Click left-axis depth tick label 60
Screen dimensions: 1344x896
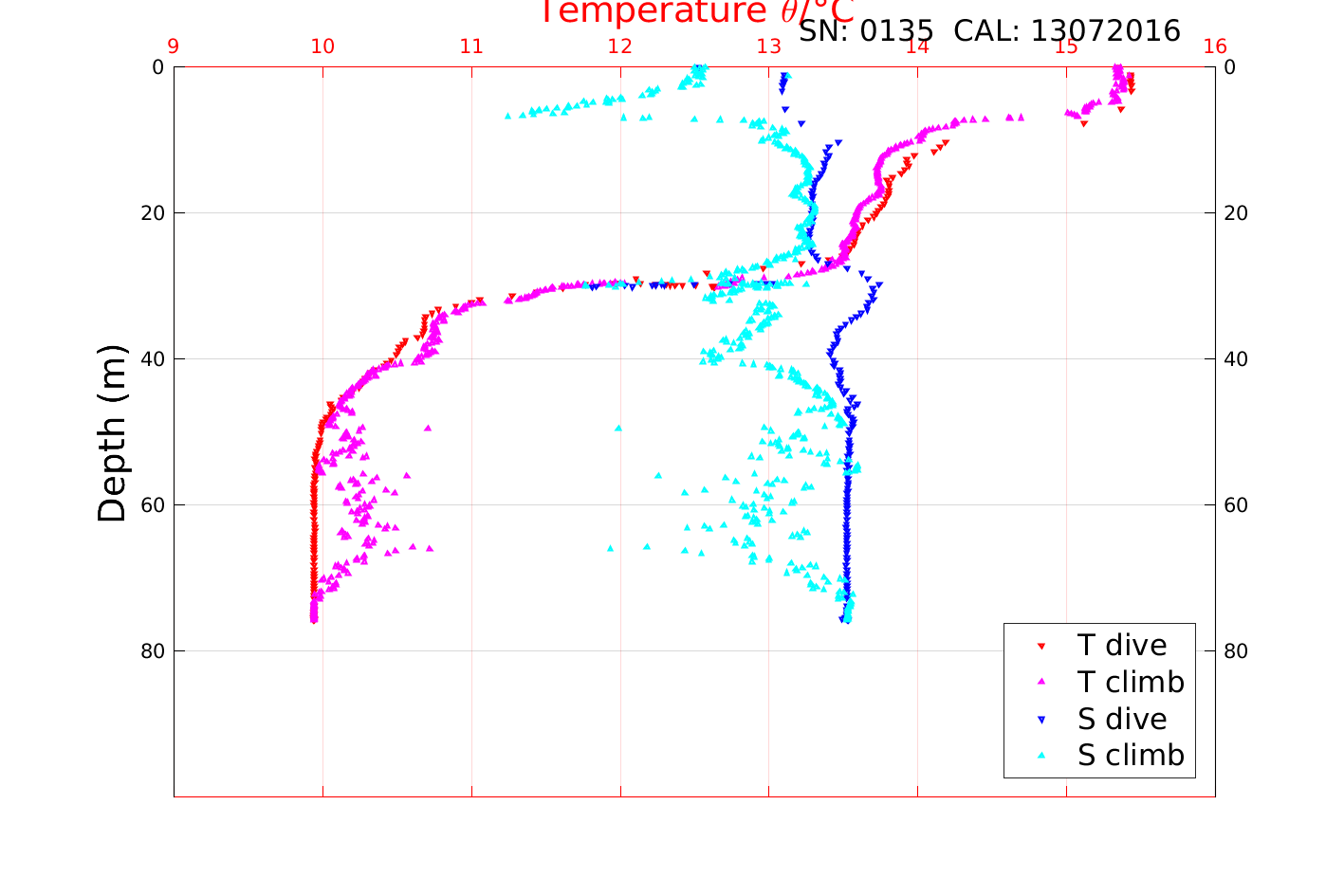click(x=152, y=505)
